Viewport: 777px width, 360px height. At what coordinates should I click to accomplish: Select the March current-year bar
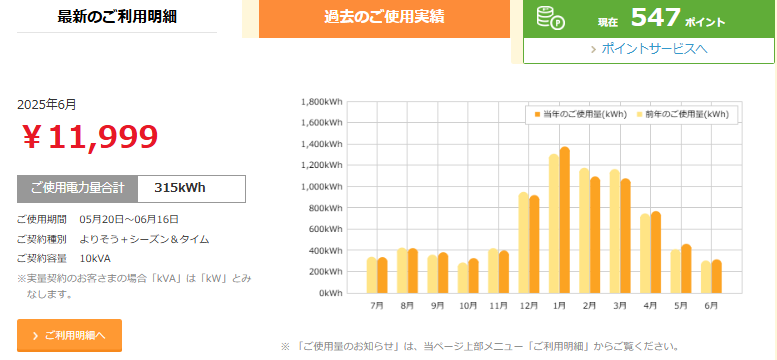(x=625, y=236)
